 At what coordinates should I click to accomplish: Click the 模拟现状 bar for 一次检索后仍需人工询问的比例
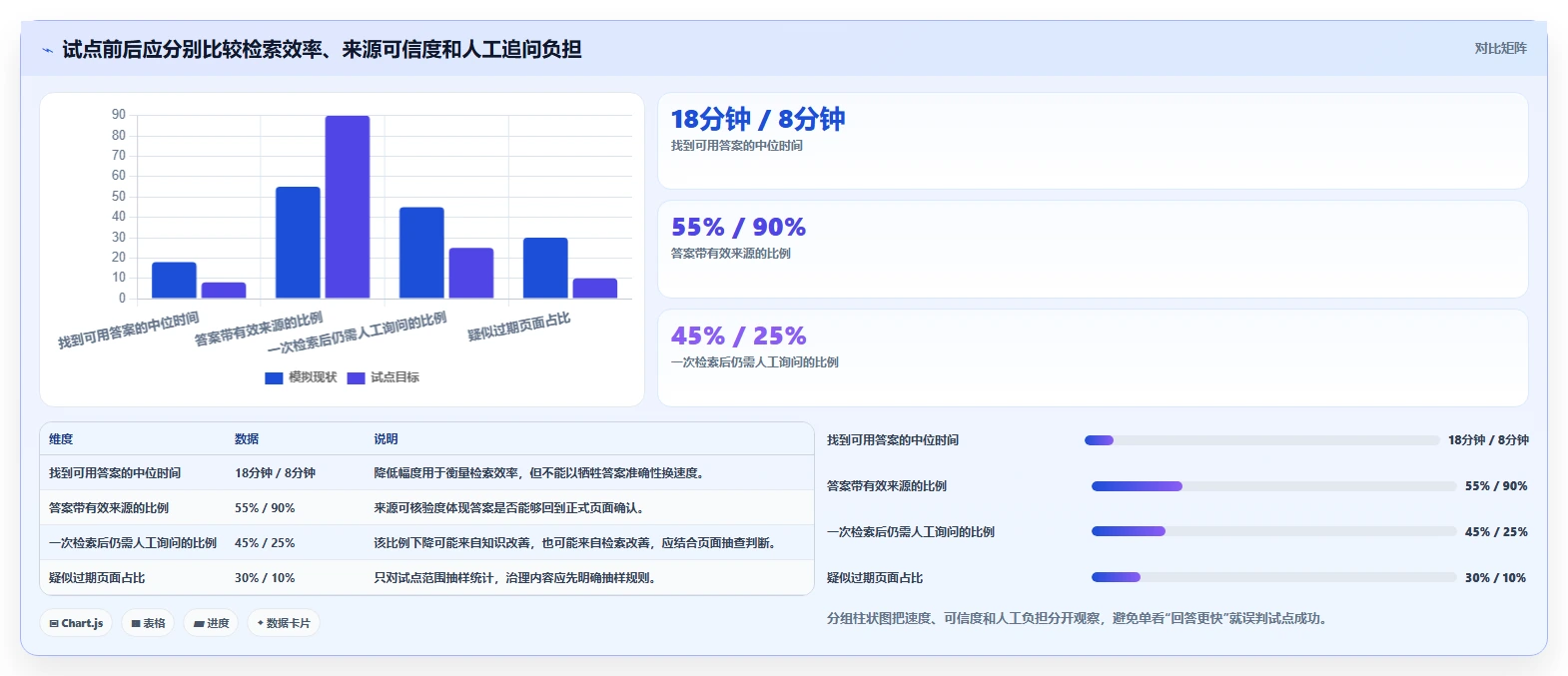click(x=421, y=253)
